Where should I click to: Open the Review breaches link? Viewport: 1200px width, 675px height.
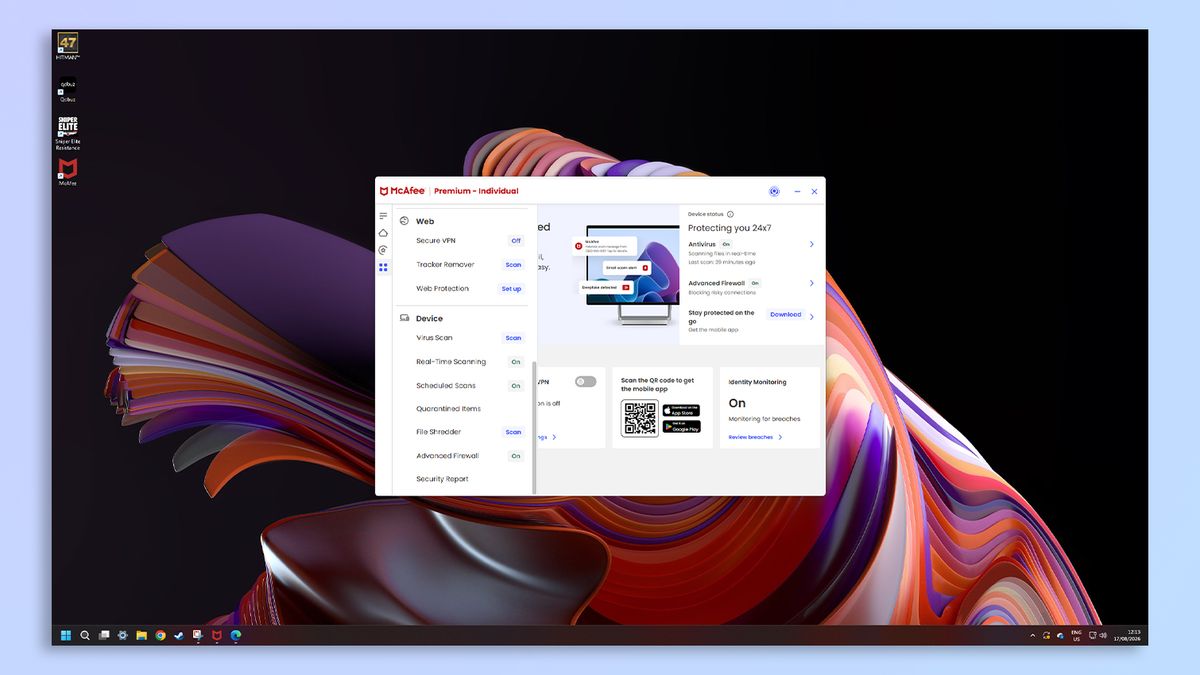755,437
